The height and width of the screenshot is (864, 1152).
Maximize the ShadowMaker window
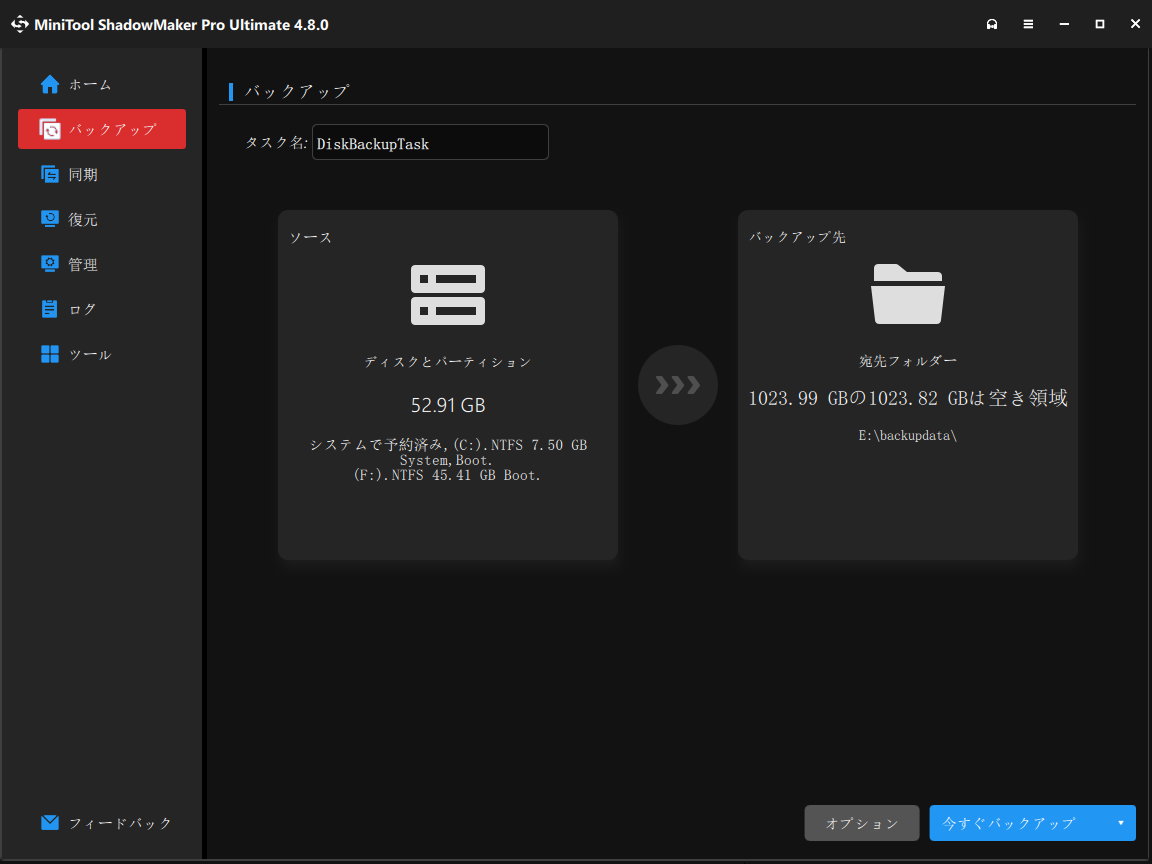point(1100,24)
